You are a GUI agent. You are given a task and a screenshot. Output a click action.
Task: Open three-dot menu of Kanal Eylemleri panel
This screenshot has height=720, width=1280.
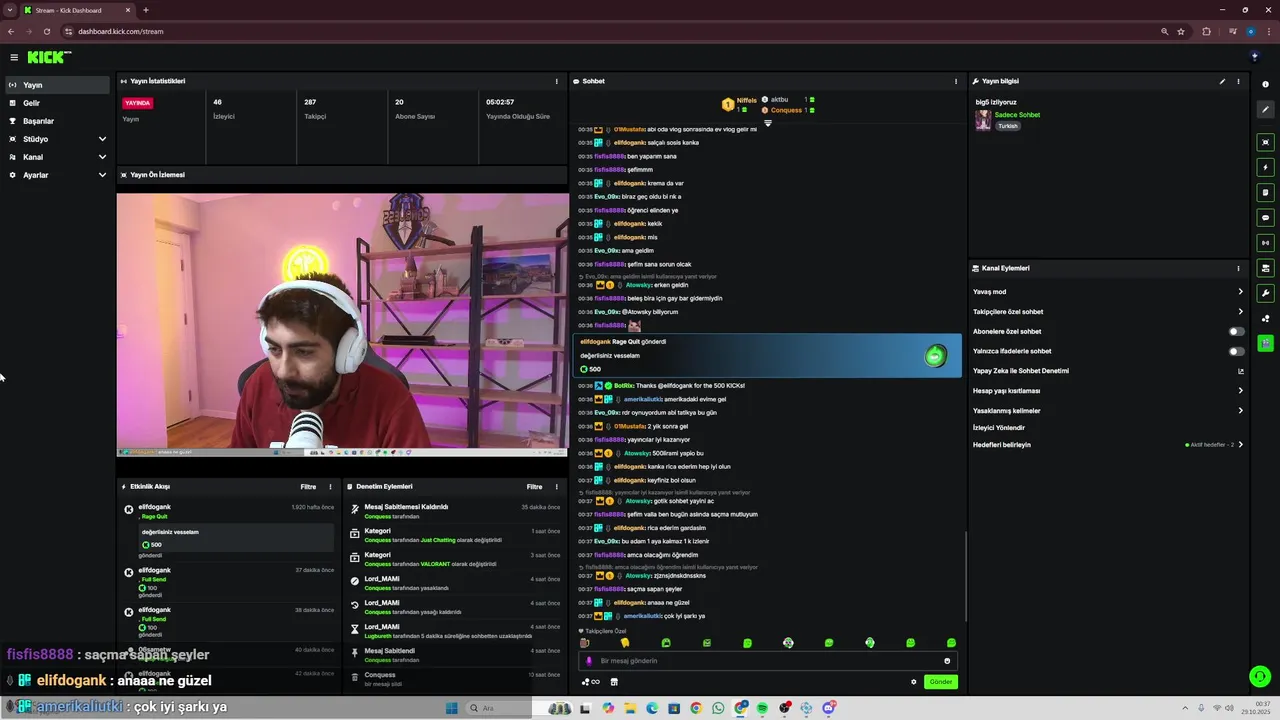tap(1238, 268)
